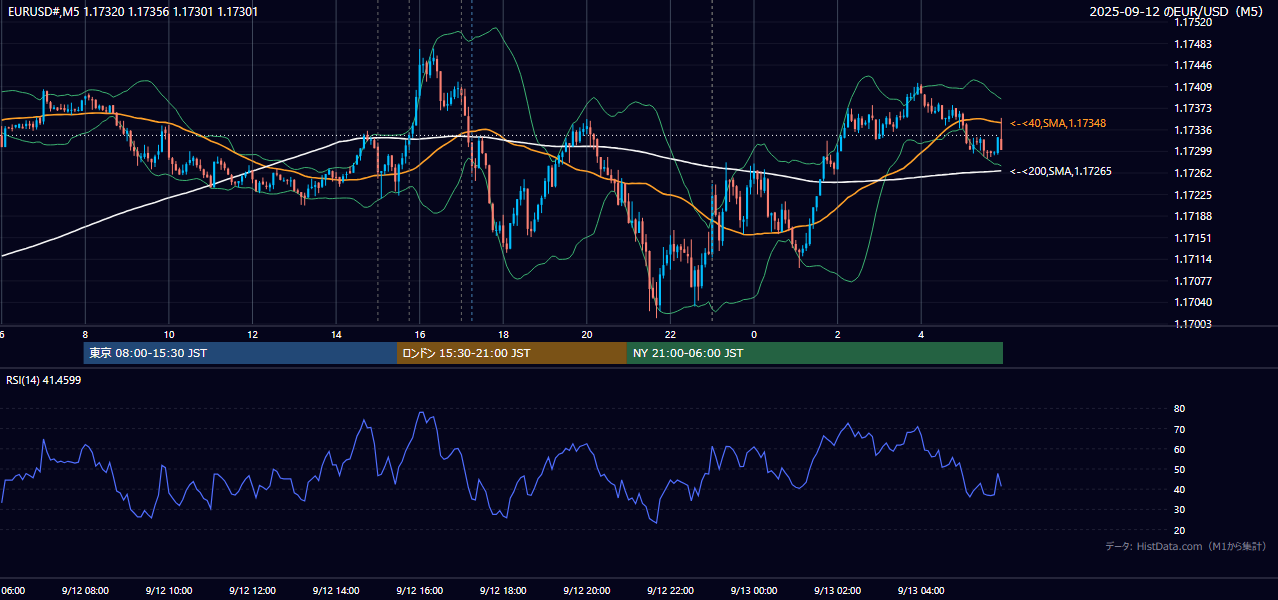Click the 1.17446 price axis label
The width and height of the screenshot is (1278, 600).
[1193, 65]
